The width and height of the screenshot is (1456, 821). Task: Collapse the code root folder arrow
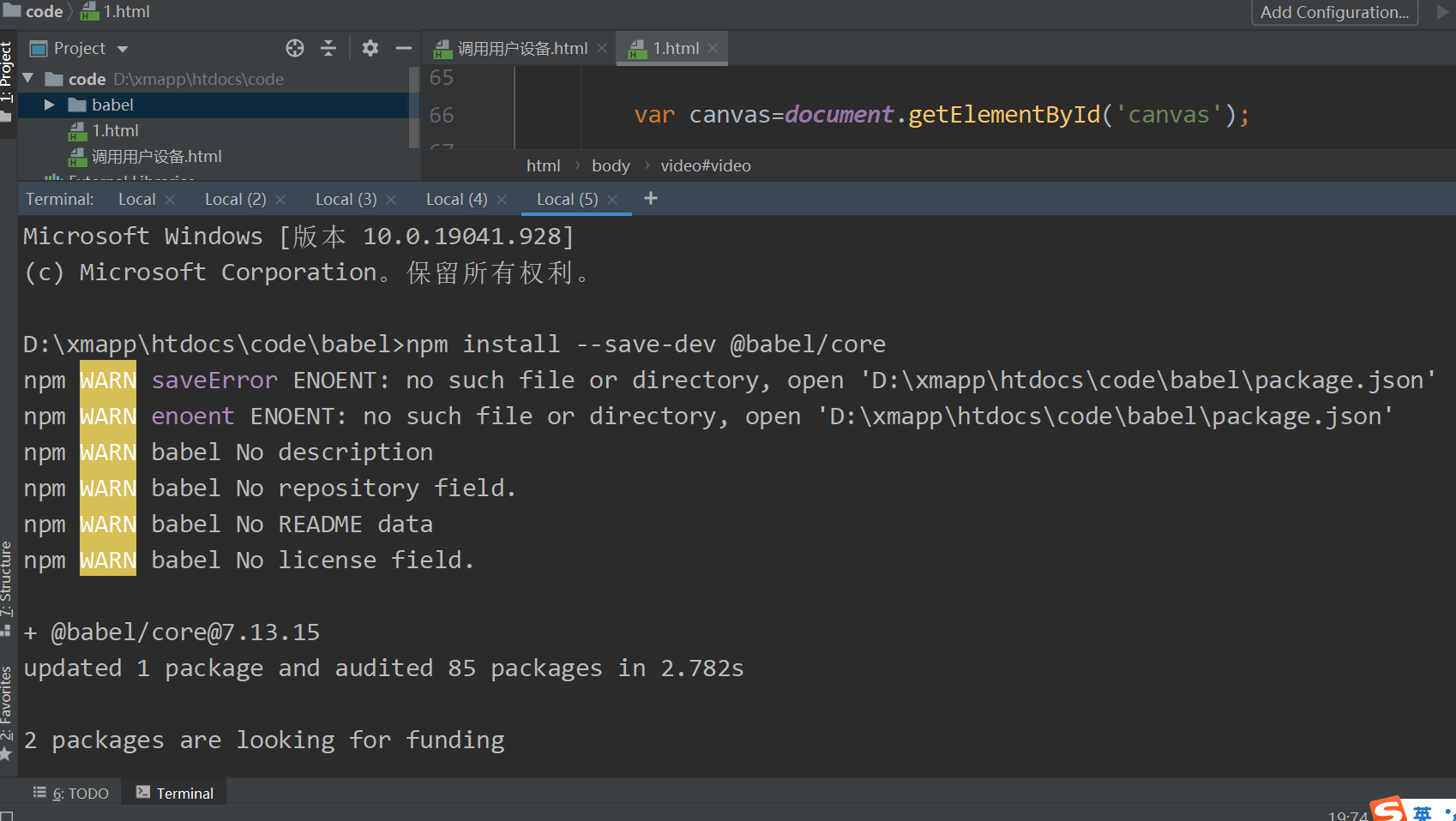pyautogui.click(x=28, y=78)
